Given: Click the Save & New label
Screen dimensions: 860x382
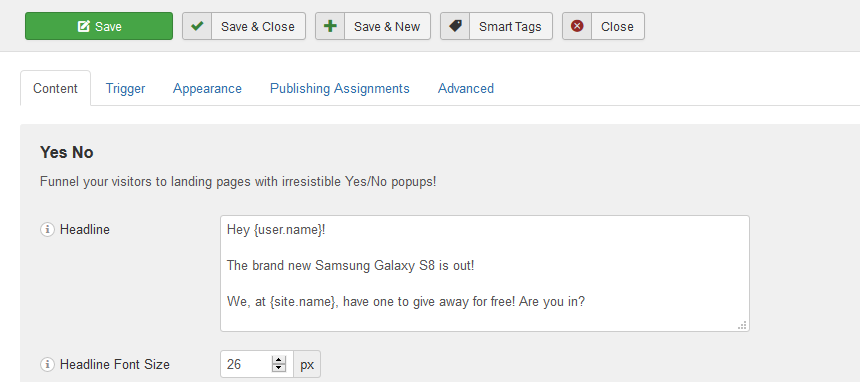Looking at the screenshot, I should pyautogui.click(x=387, y=26).
